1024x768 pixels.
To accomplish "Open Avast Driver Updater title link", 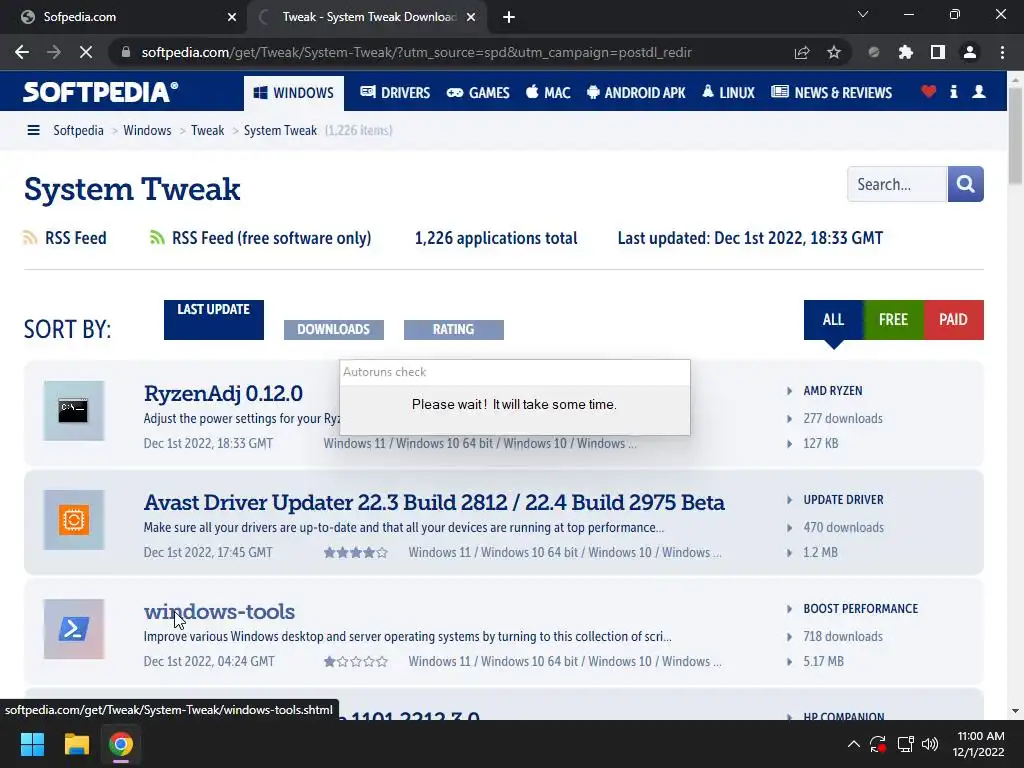I will 434,502.
